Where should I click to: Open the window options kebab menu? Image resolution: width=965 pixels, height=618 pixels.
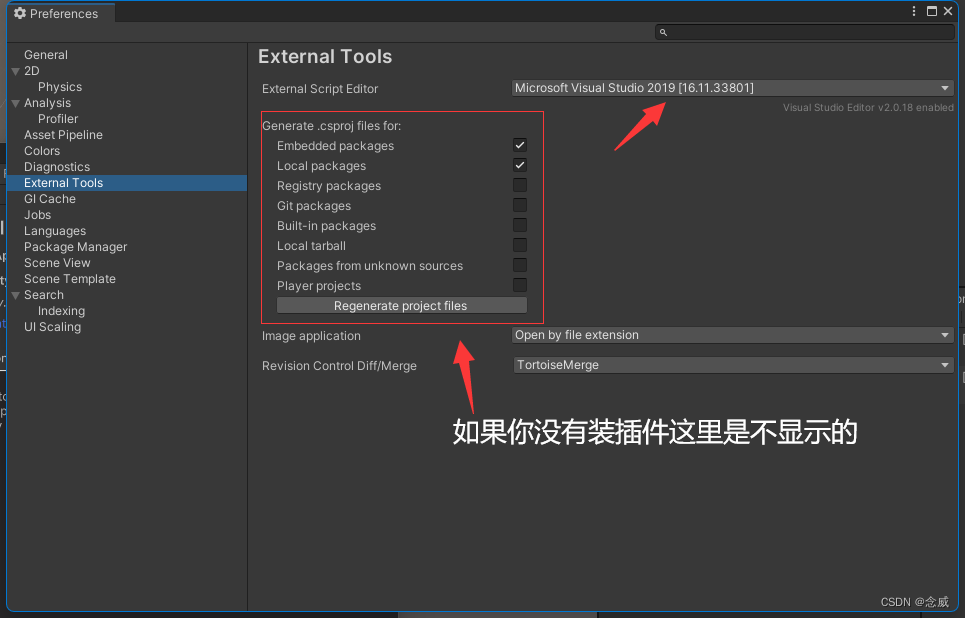(914, 11)
